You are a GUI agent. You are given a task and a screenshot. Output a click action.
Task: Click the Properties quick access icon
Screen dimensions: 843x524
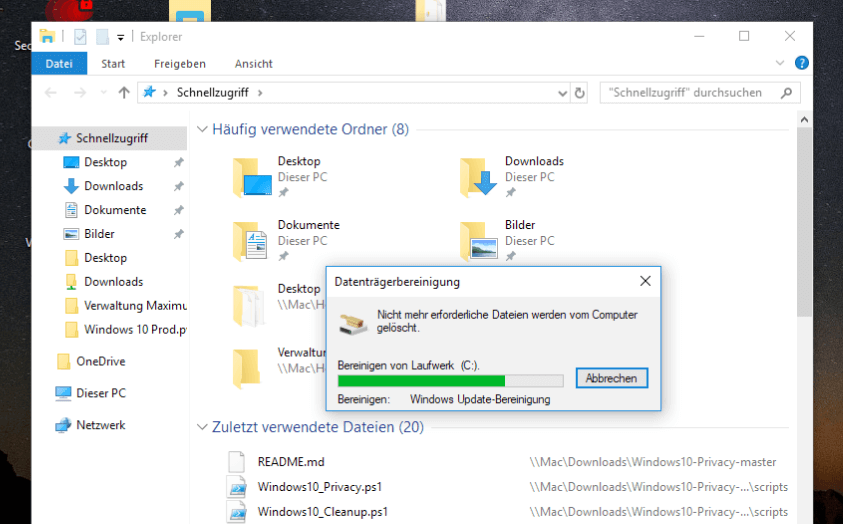pyautogui.click(x=80, y=37)
